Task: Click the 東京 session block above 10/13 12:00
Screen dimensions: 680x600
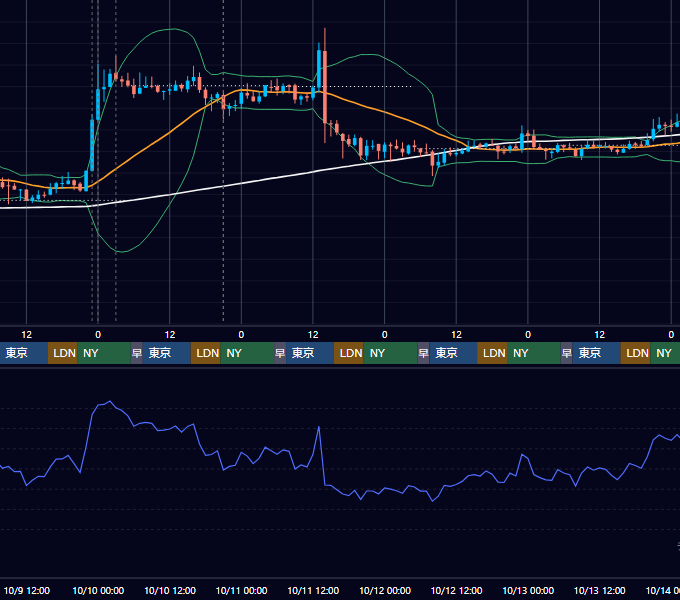Action: pos(596,353)
